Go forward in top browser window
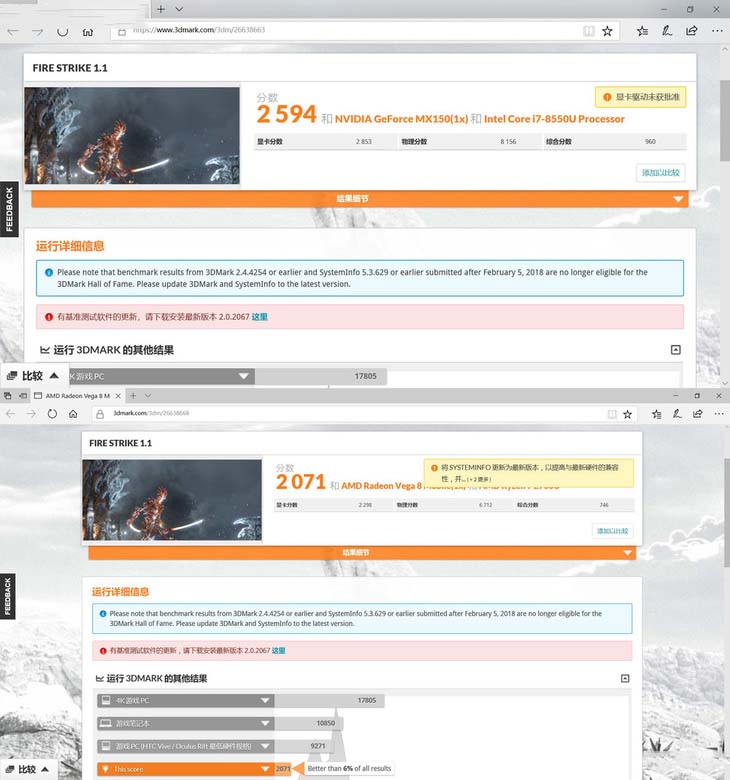730x780 pixels. (37, 31)
